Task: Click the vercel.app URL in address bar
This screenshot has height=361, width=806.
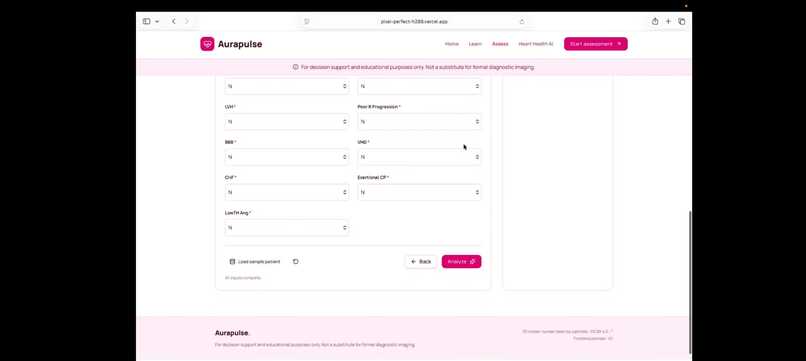Action: click(x=414, y=22)
